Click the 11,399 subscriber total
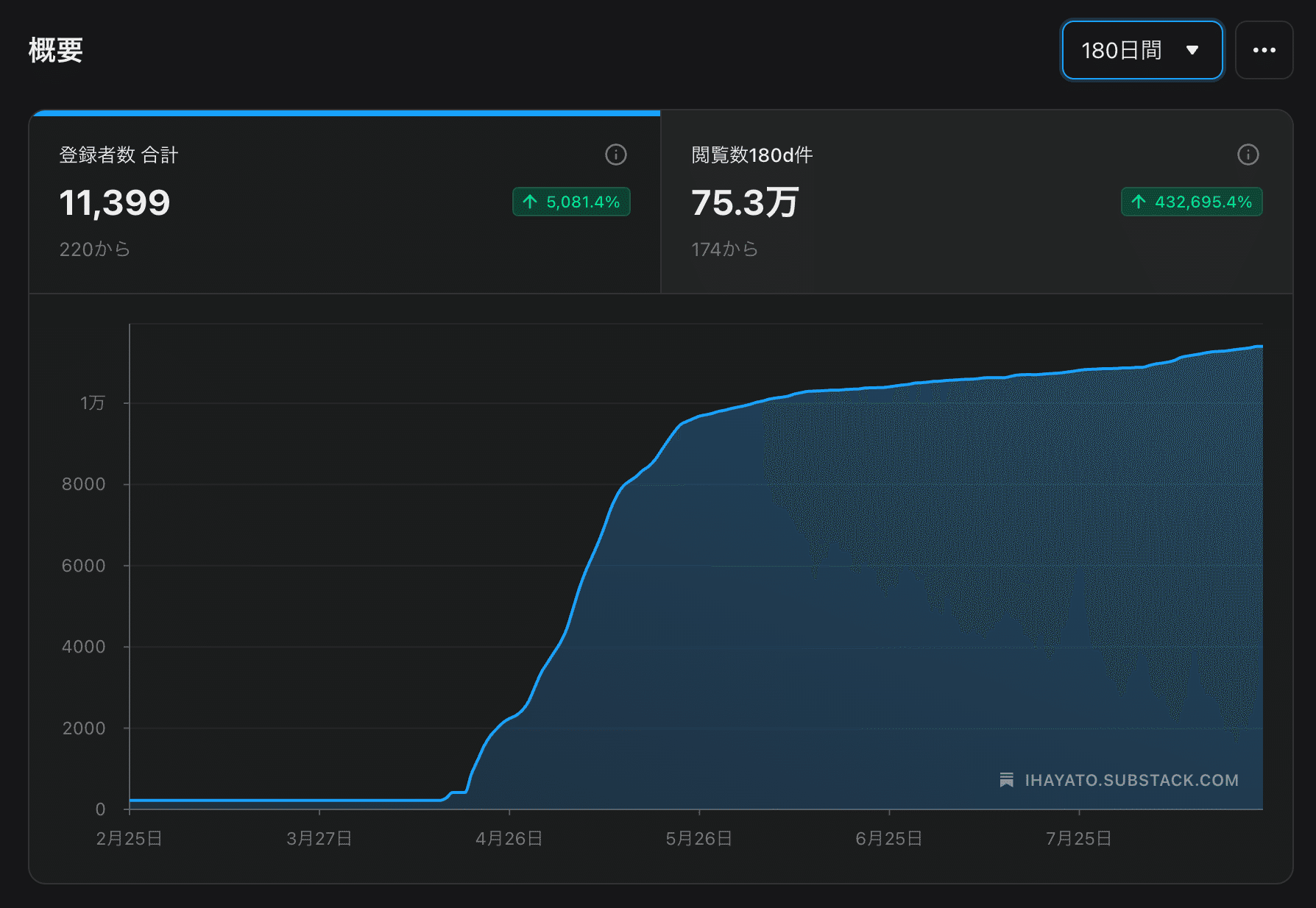Screen dimensions: 1316x908 115,202
